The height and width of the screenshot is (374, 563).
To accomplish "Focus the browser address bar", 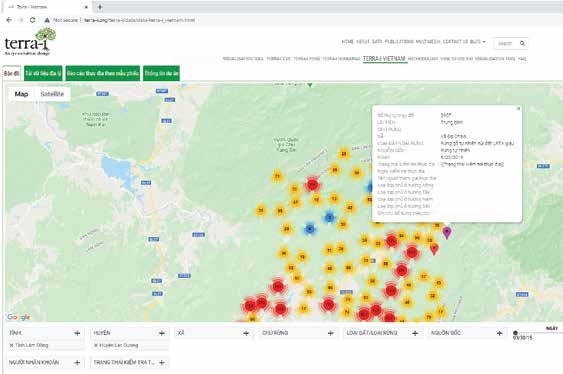I will 139,20.
